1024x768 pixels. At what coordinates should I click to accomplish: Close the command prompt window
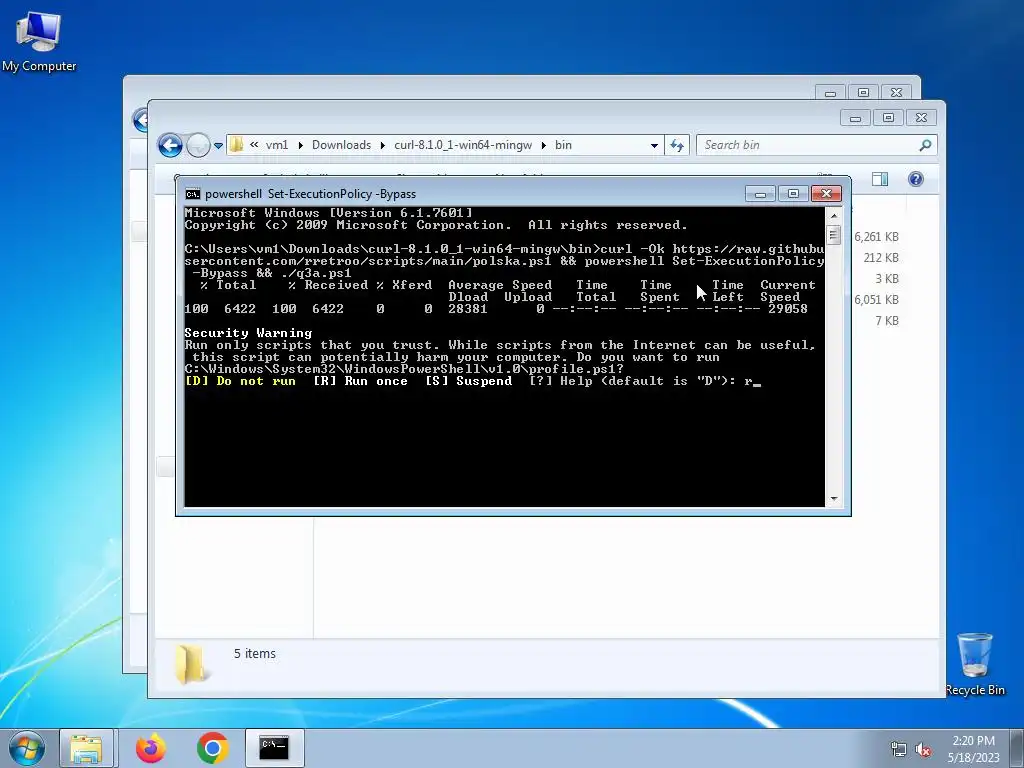[826, 194]
